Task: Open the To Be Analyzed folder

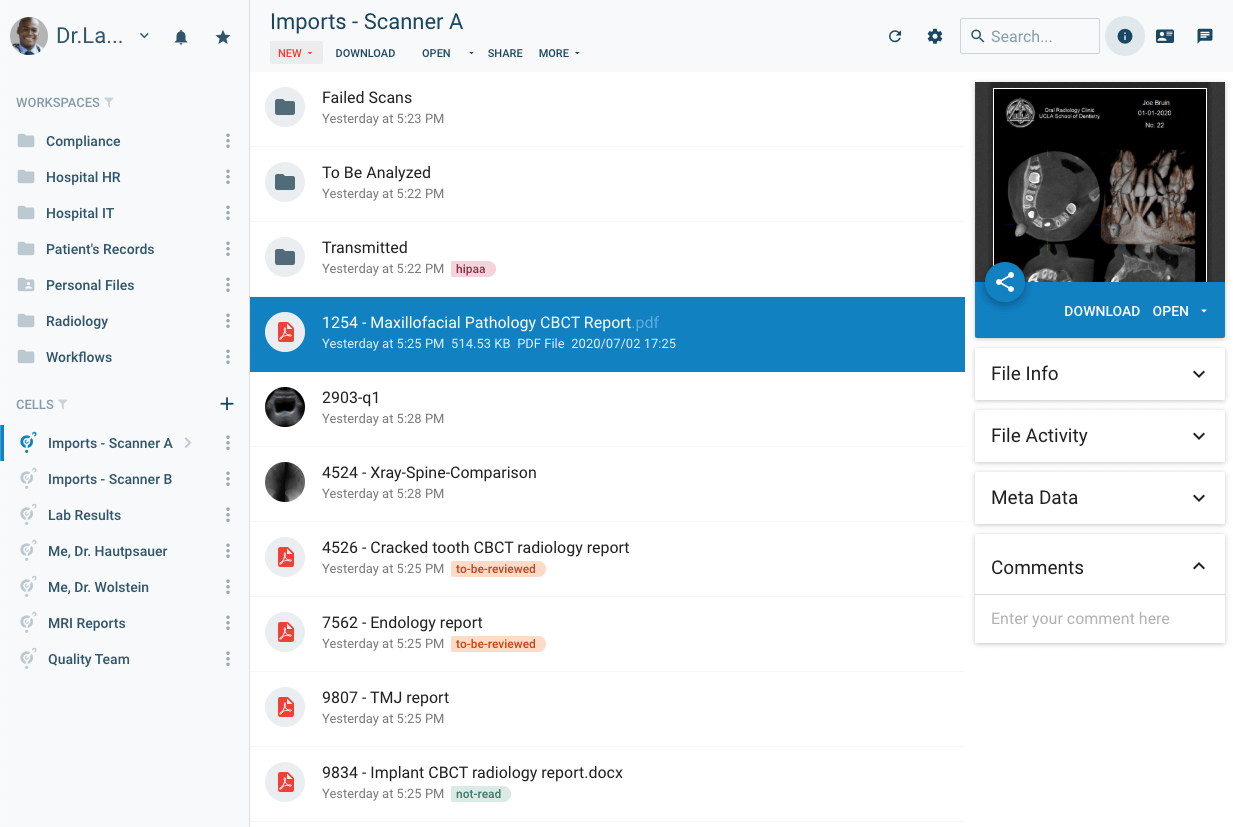Action: click(x=607, y=182)
